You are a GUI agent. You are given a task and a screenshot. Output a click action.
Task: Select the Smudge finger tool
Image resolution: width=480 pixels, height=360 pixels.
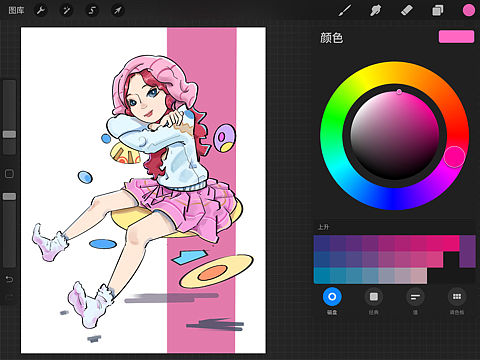(375, 10)
